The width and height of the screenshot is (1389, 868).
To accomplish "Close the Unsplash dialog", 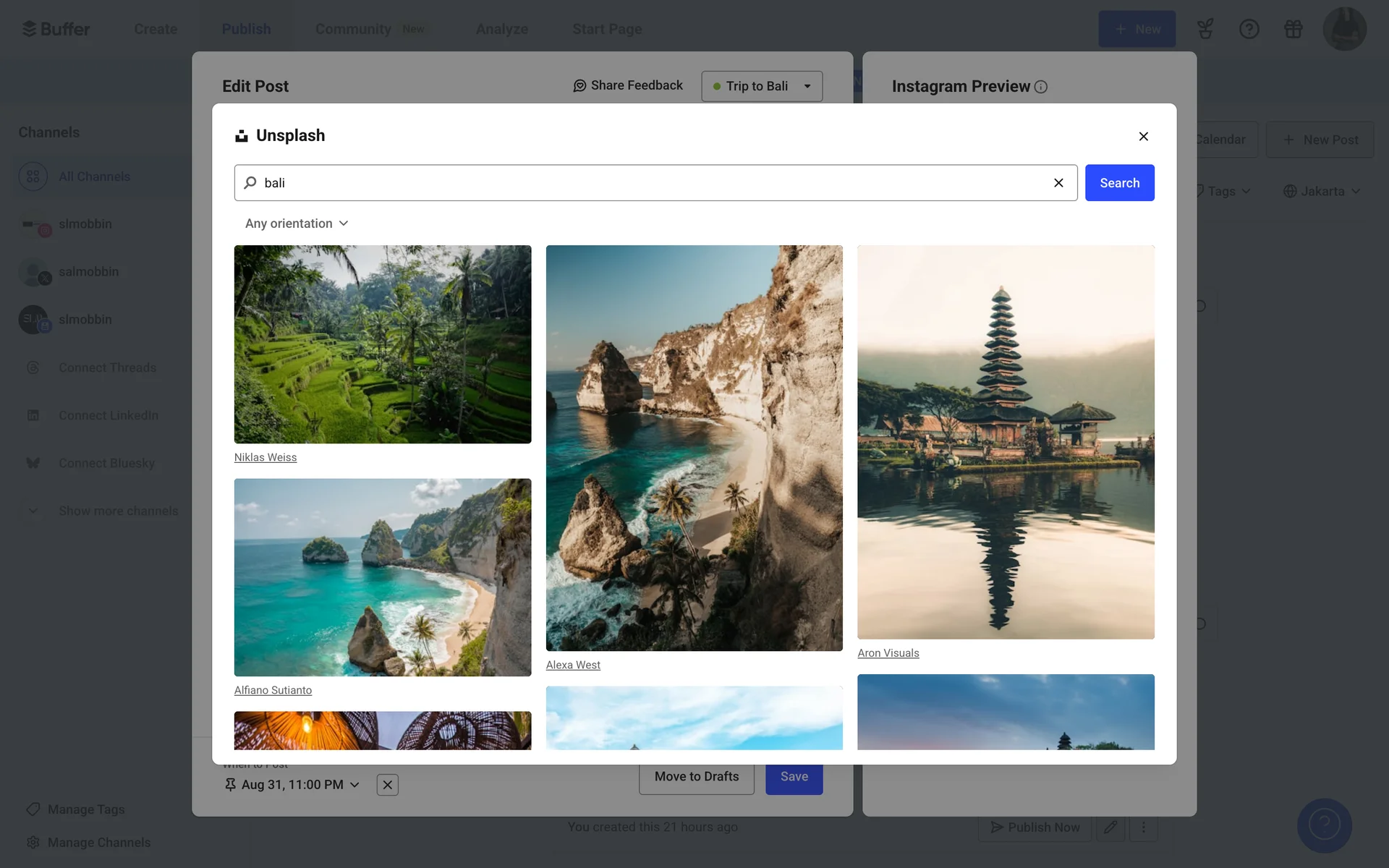I will tap(1143, 136).
